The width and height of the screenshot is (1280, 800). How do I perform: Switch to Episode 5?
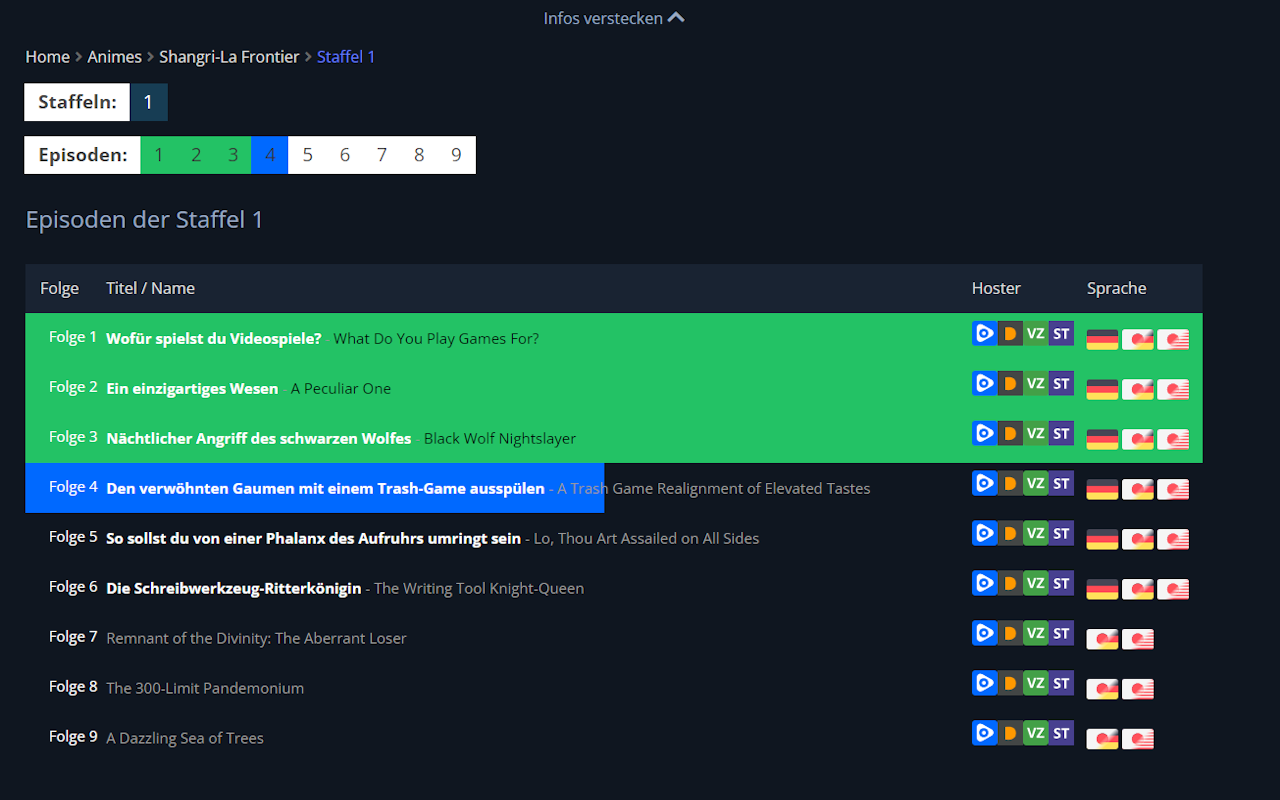click(307, 154)
